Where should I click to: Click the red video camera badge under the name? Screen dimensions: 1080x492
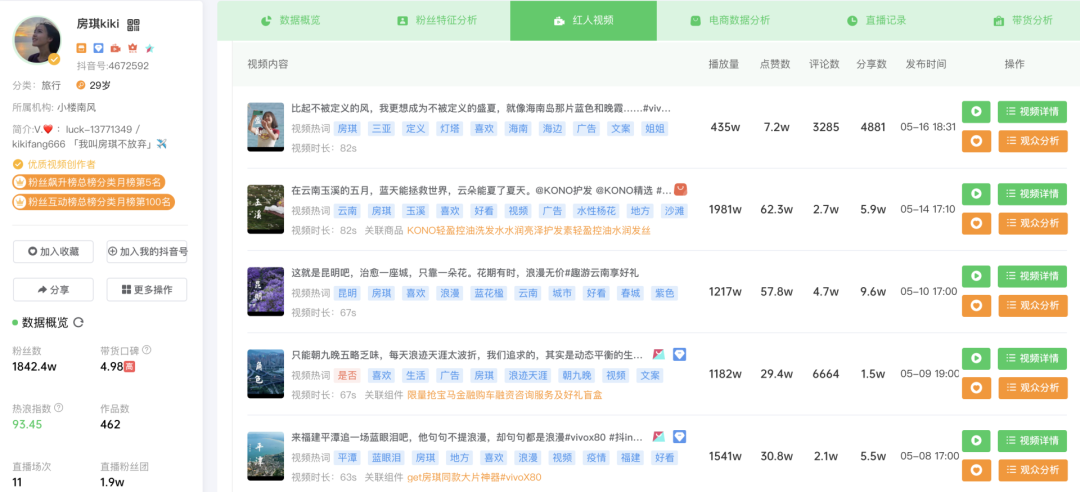115,48
